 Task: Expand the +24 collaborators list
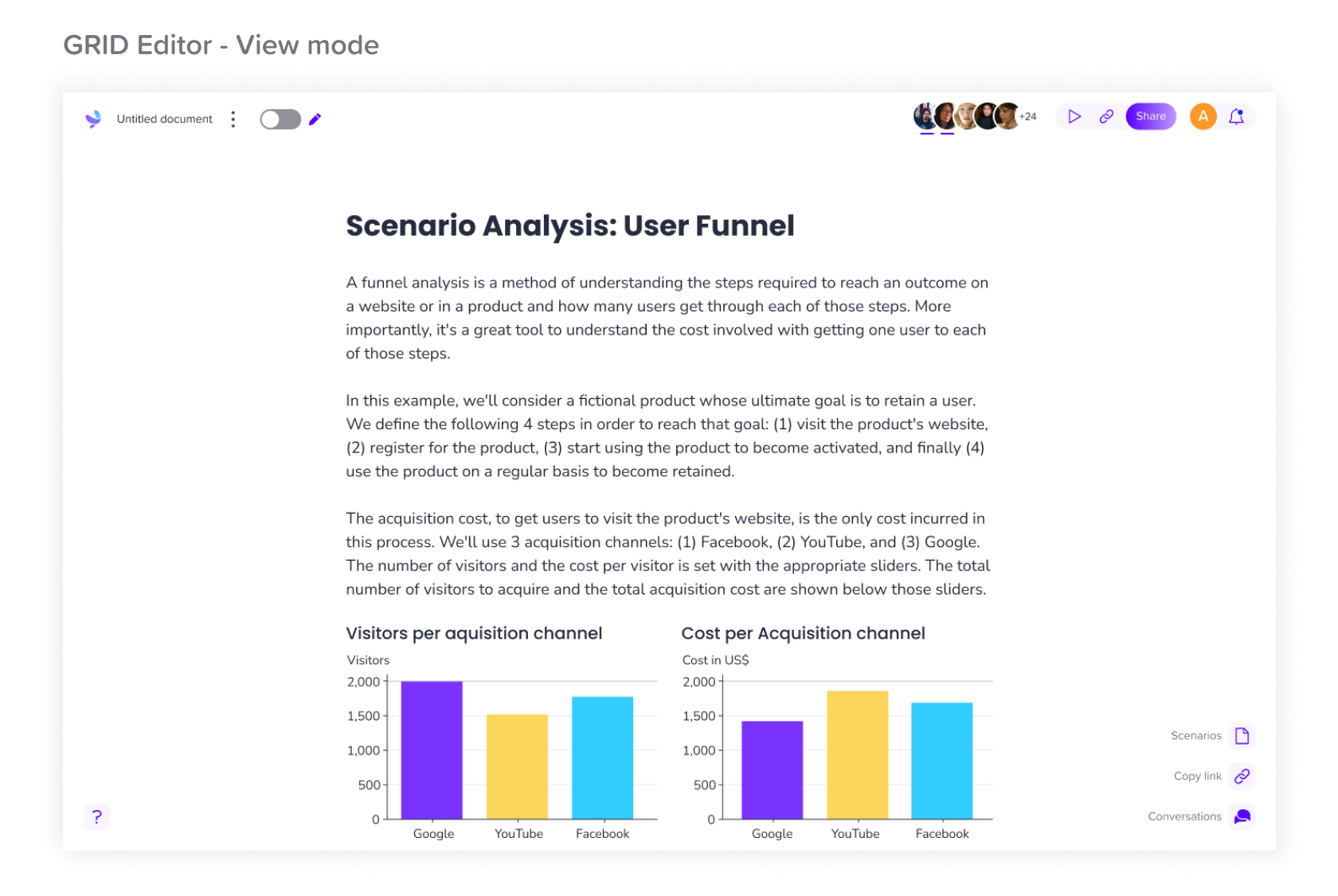pyautogui.click(x=1028, y=116)
